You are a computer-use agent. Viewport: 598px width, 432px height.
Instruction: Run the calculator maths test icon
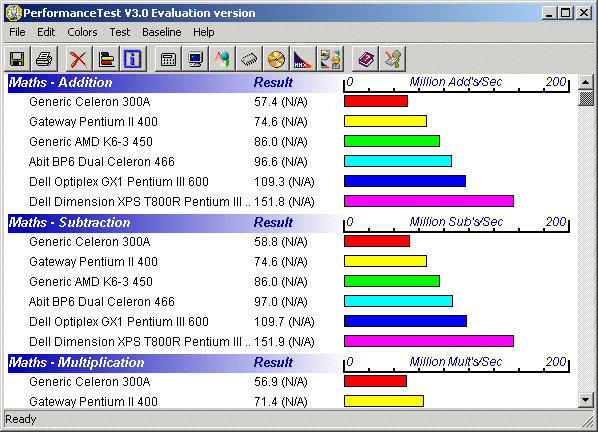pyautogui.click(x=168, y=59)
